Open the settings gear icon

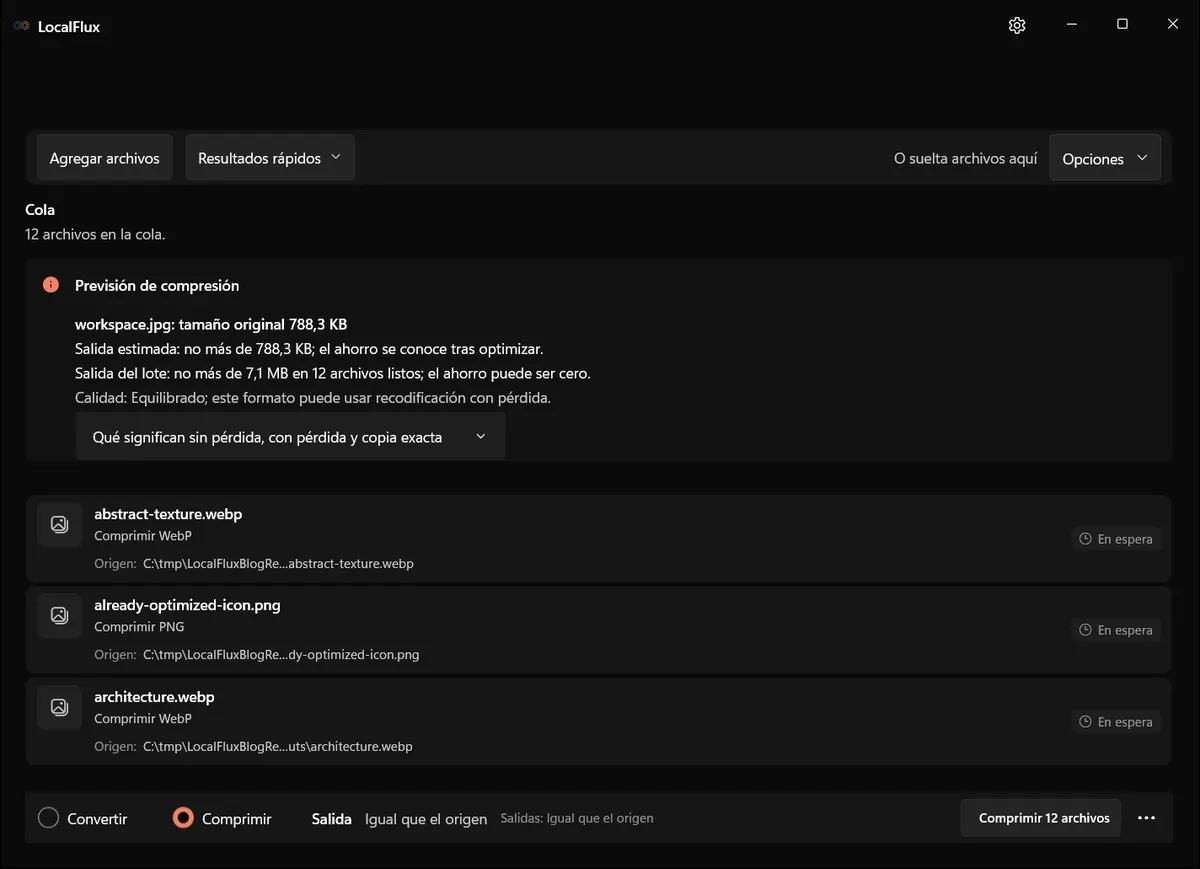coord(1017,25)
